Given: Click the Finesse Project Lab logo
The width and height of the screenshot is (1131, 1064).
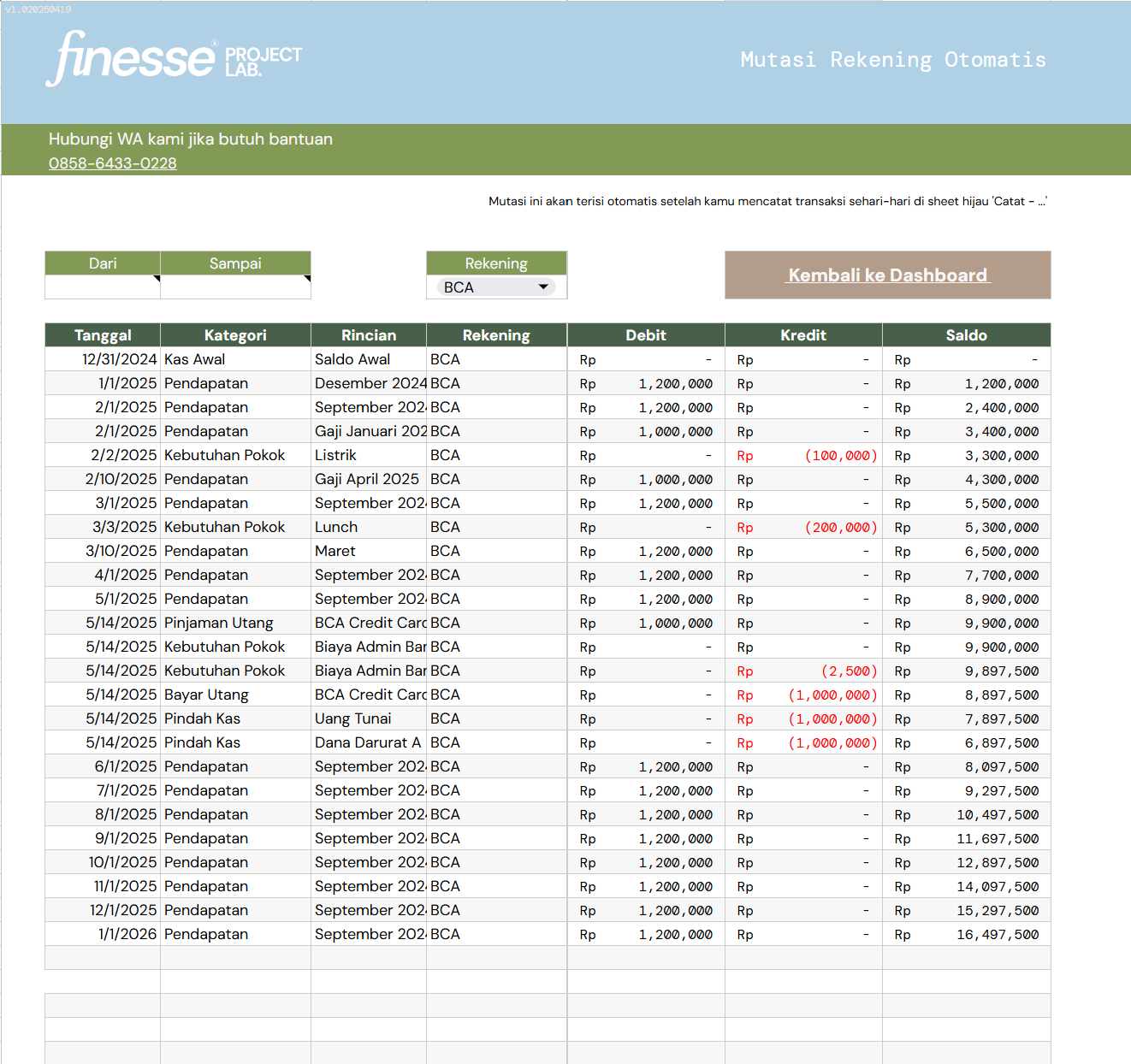Looking at the screenshot, I should (174, 58).
